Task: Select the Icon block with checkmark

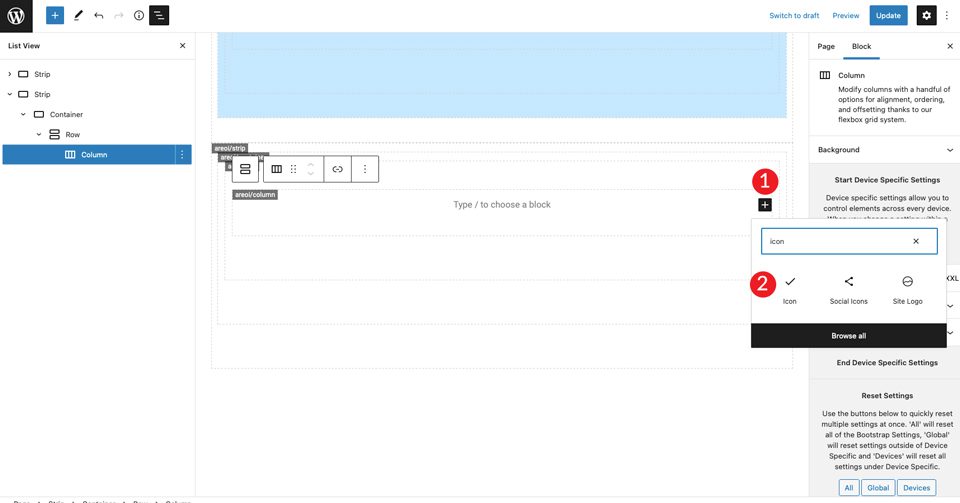Action: pos(790,289)
